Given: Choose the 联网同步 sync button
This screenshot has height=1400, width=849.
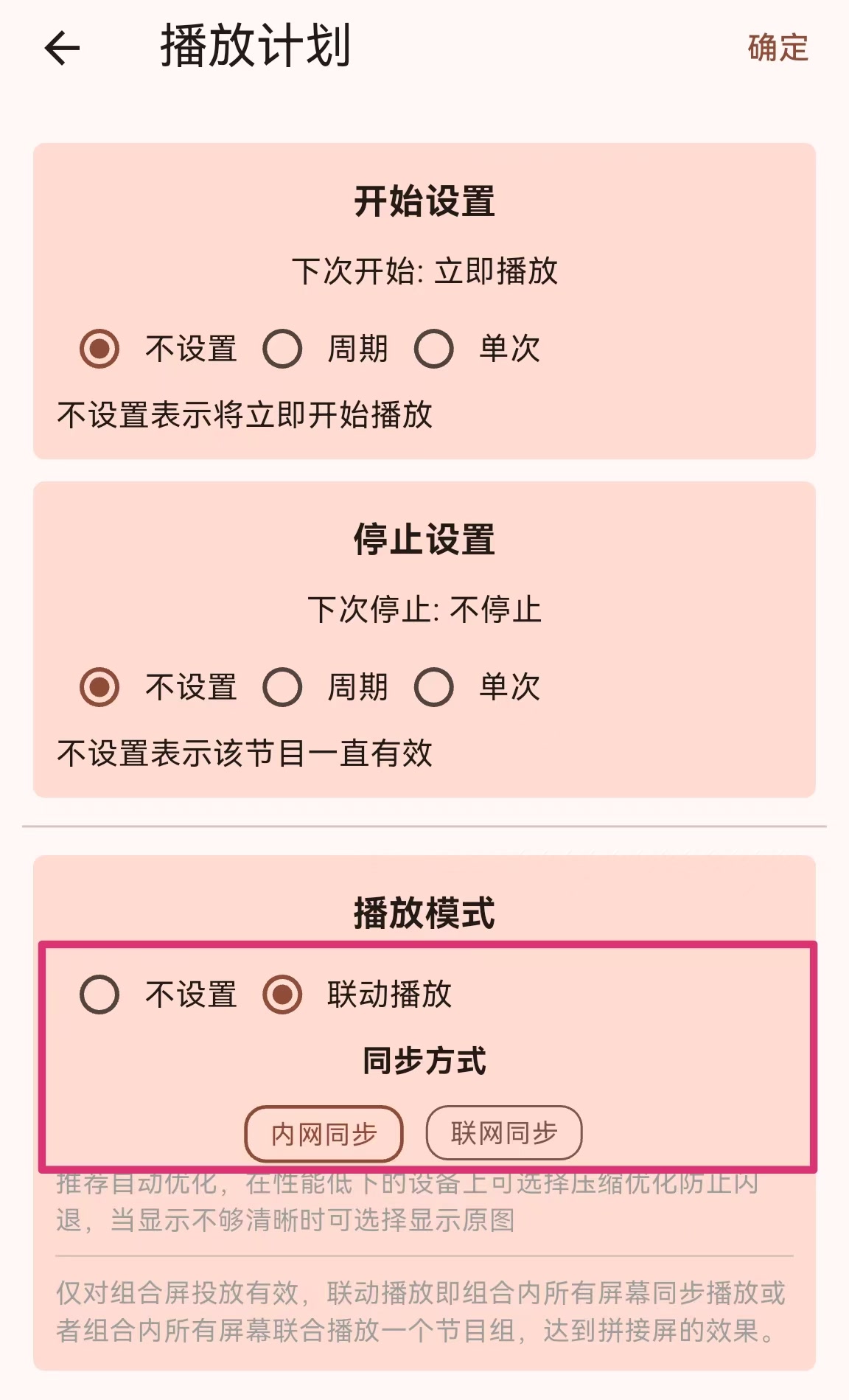Looking at the screenshot, I should coord(504,1133).
